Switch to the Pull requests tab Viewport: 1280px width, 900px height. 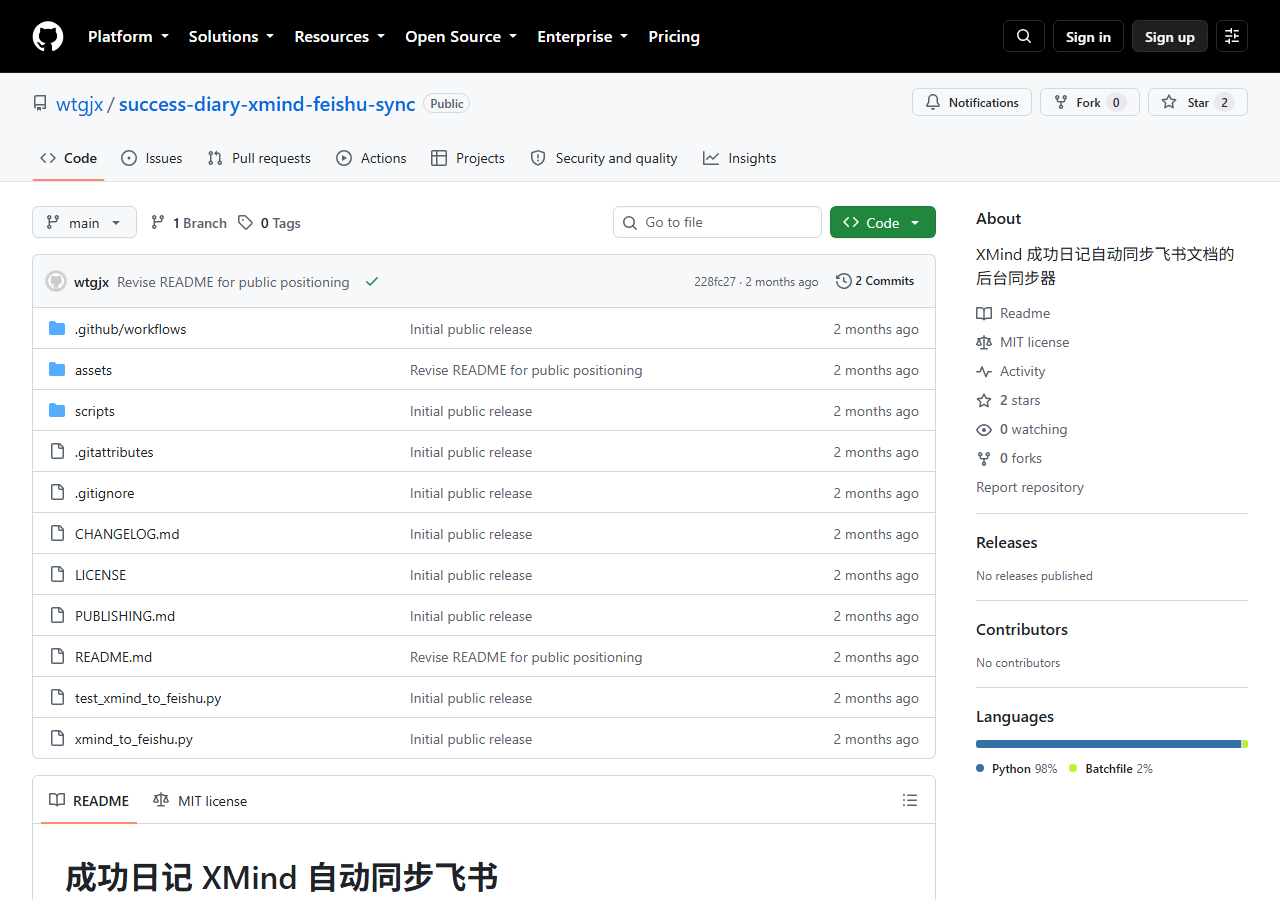pos(259,158)
